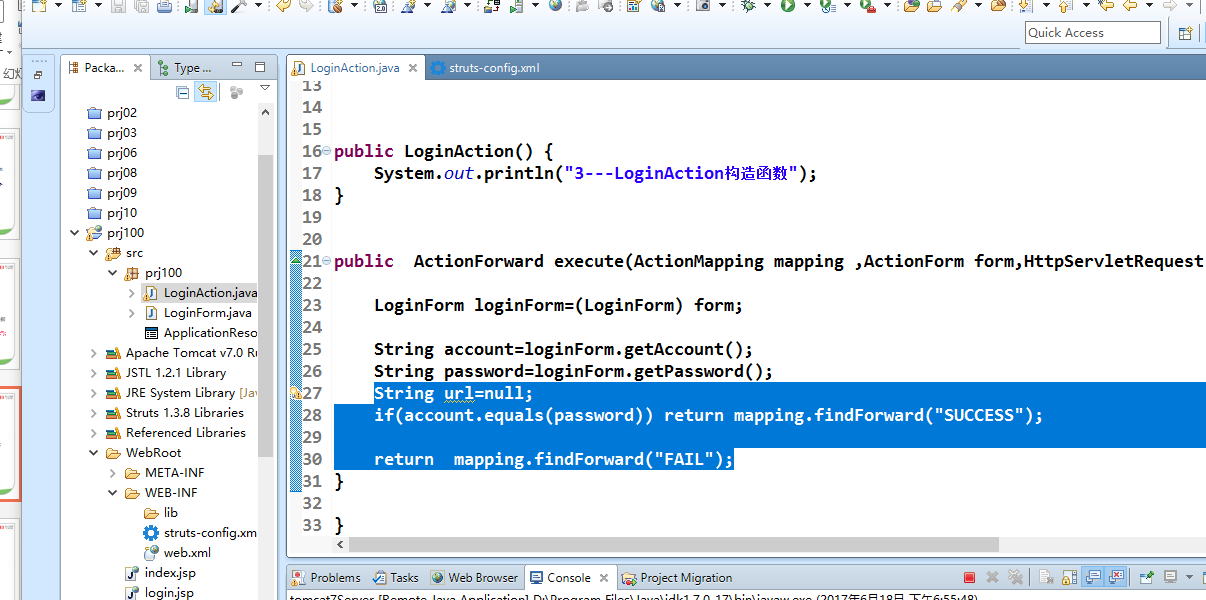Open the eye-shaped fast view icon
The height and width of the screenshot is (600, 1206).
(x=38, y=95)
